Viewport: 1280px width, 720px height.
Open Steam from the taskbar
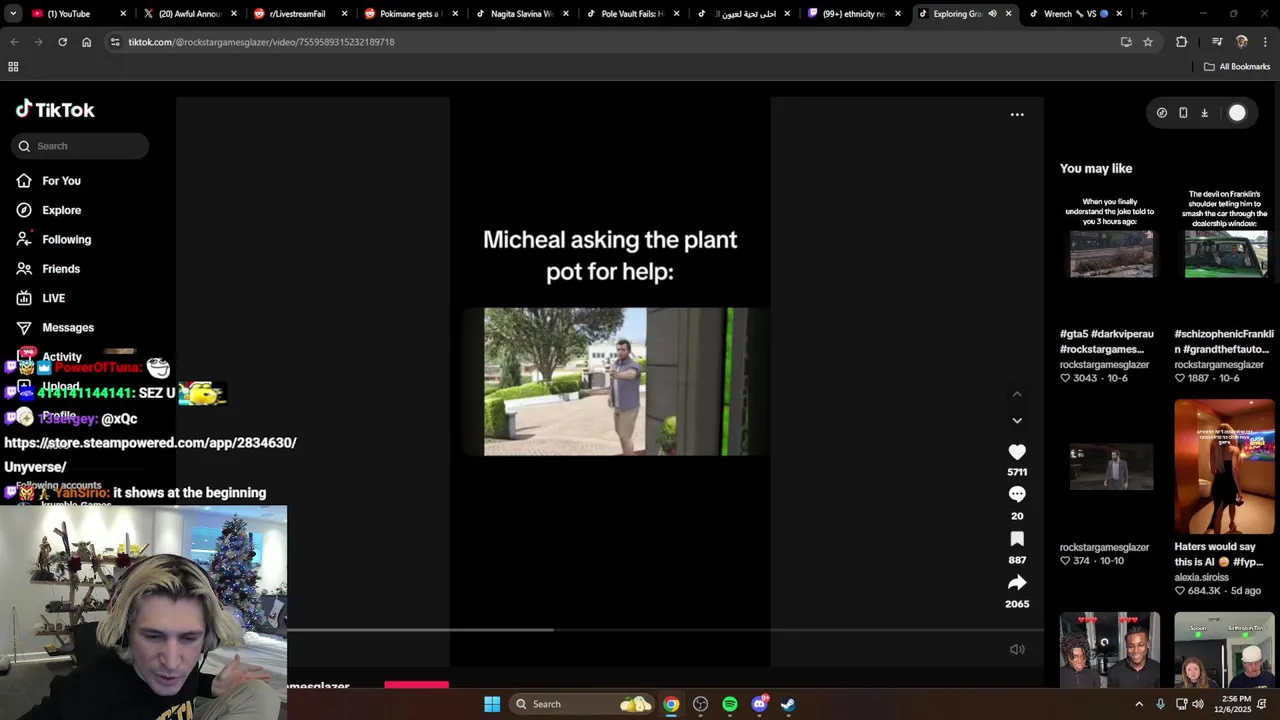[788, 704]
